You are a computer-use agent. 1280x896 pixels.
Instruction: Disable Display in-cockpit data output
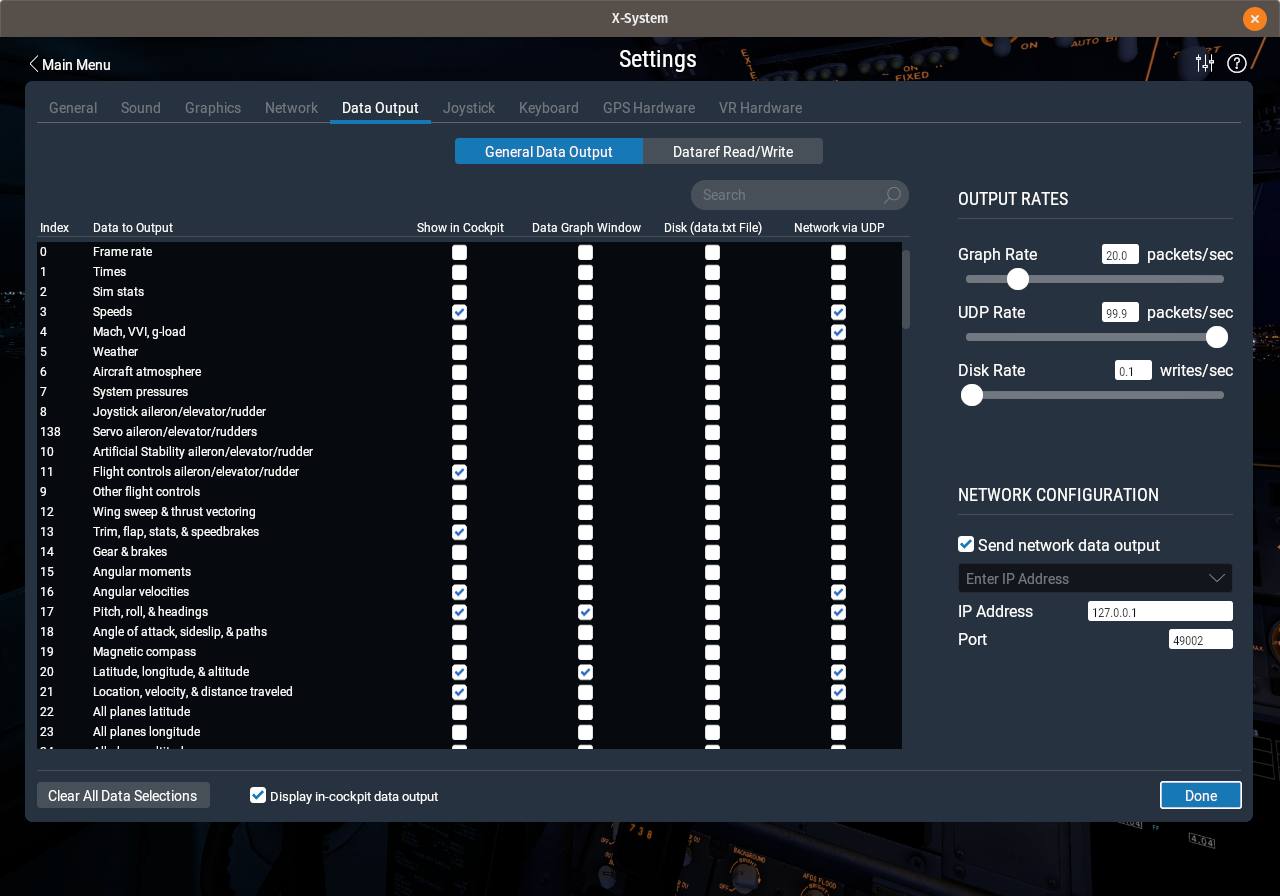pos(258,795)
